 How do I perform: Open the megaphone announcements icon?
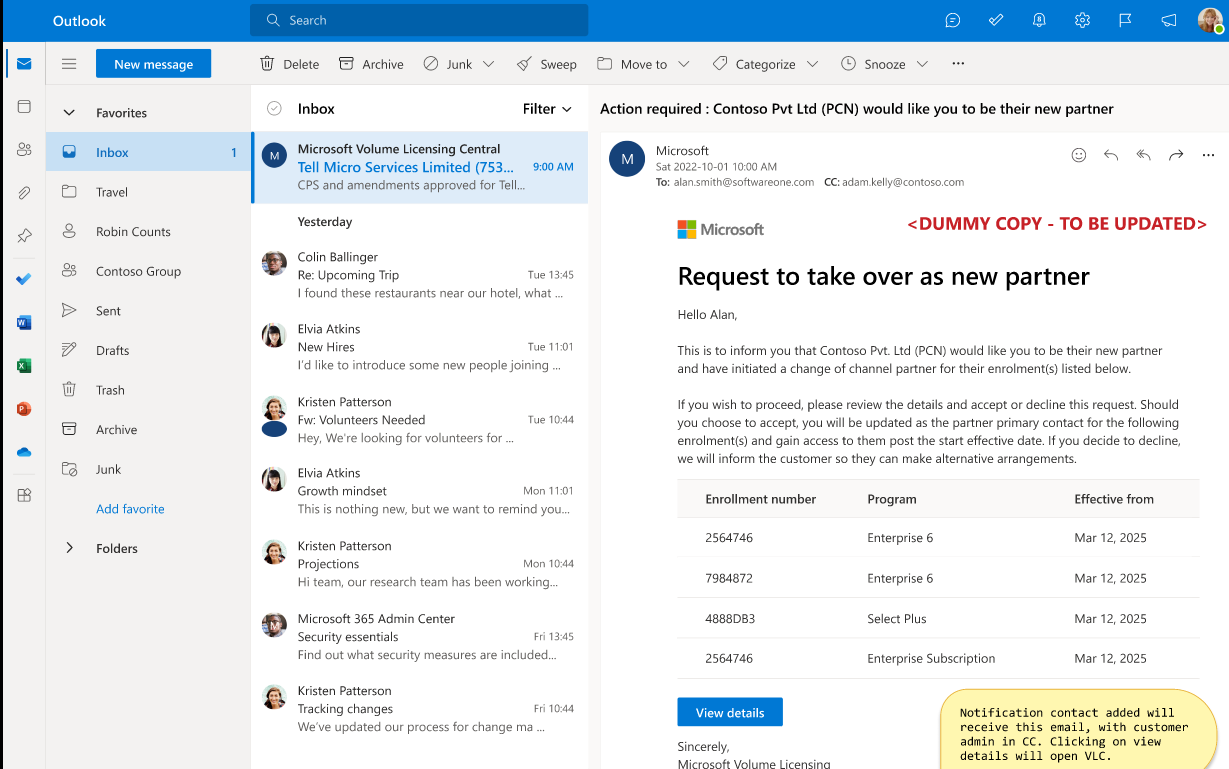[x=1168, y=20]
